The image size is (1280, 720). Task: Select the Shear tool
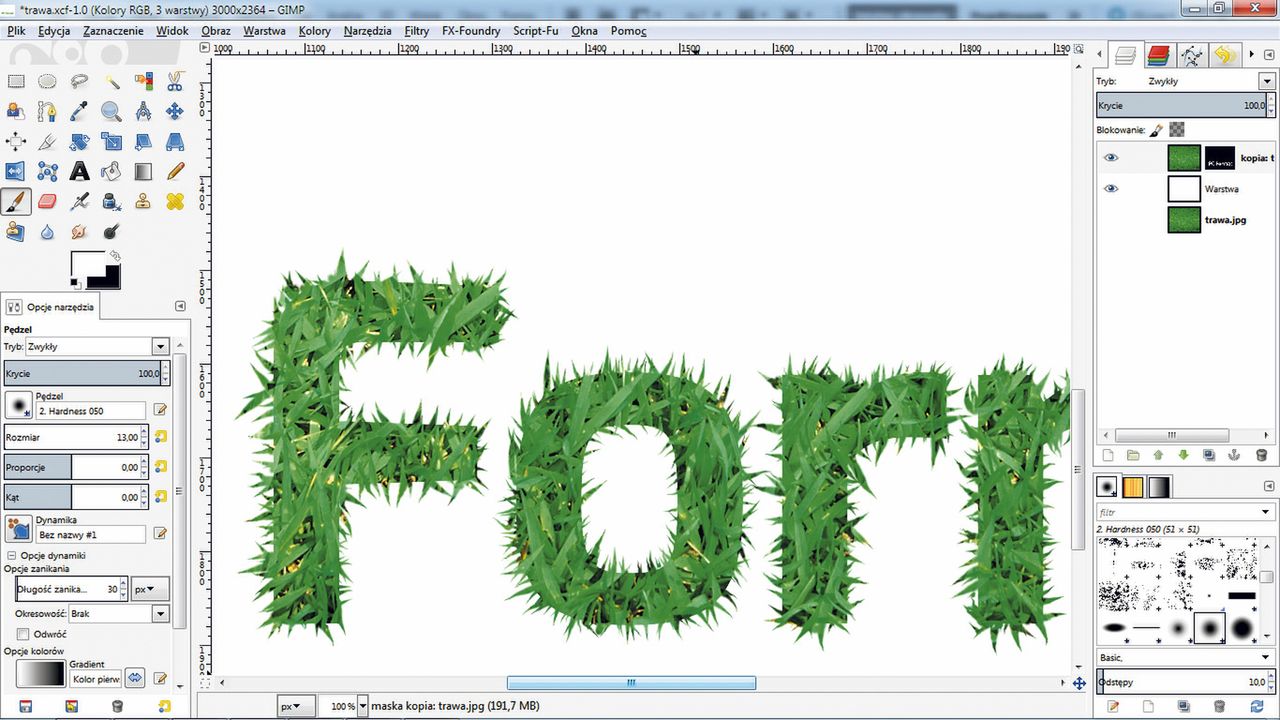143,142
